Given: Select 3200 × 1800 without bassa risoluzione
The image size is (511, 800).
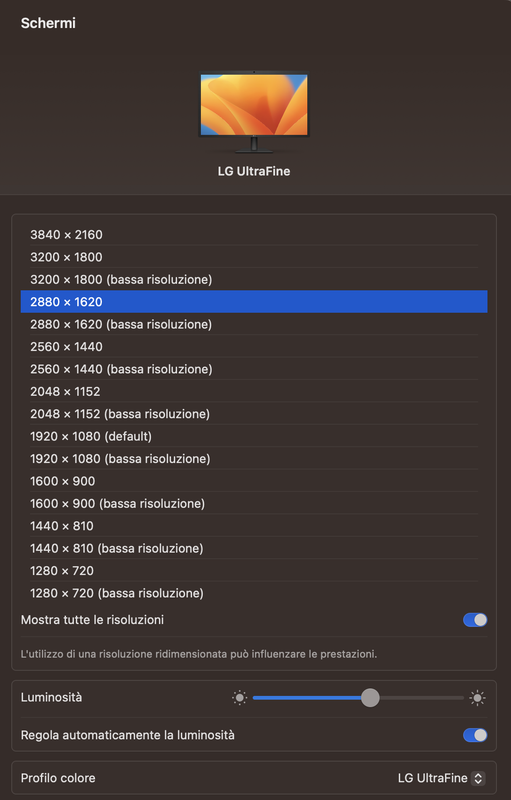Looking at the screenshot, I should [x=254, y=257].
